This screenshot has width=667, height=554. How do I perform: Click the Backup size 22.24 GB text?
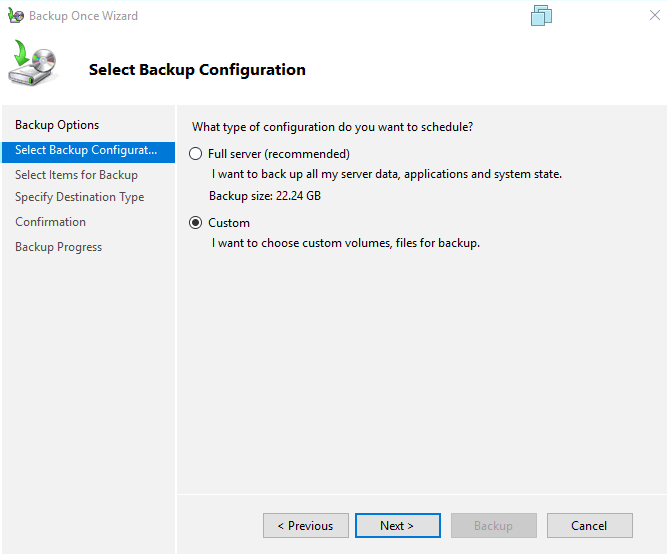264,196
